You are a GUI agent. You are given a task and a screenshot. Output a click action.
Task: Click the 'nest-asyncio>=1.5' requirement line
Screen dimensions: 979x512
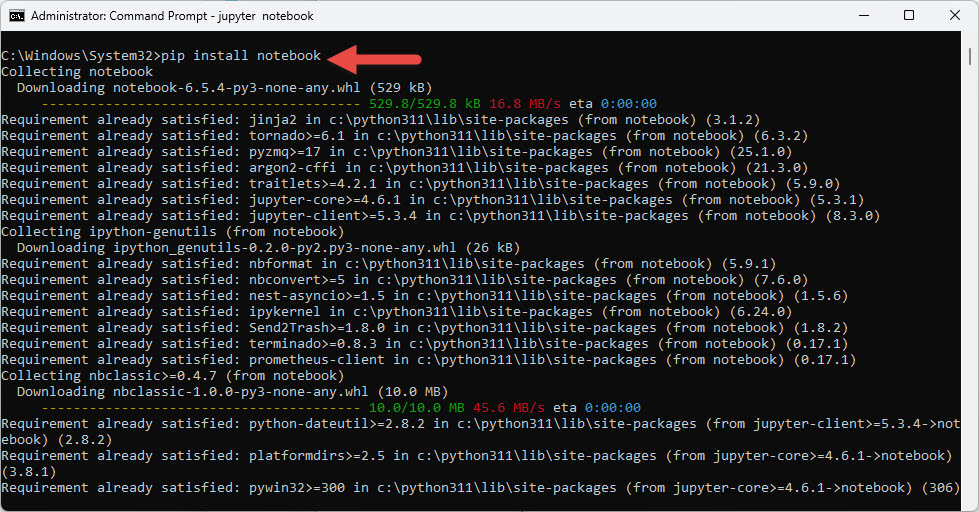click(x=425, y=295)
